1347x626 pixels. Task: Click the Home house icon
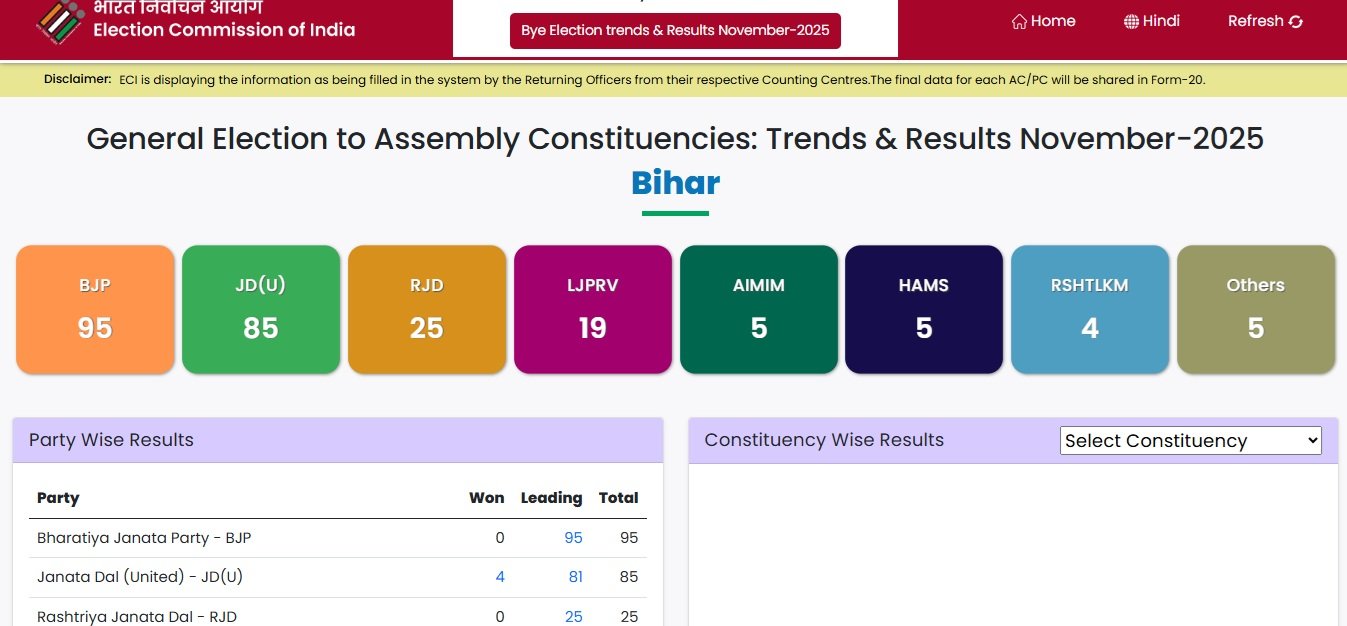tap(1019, 21)
